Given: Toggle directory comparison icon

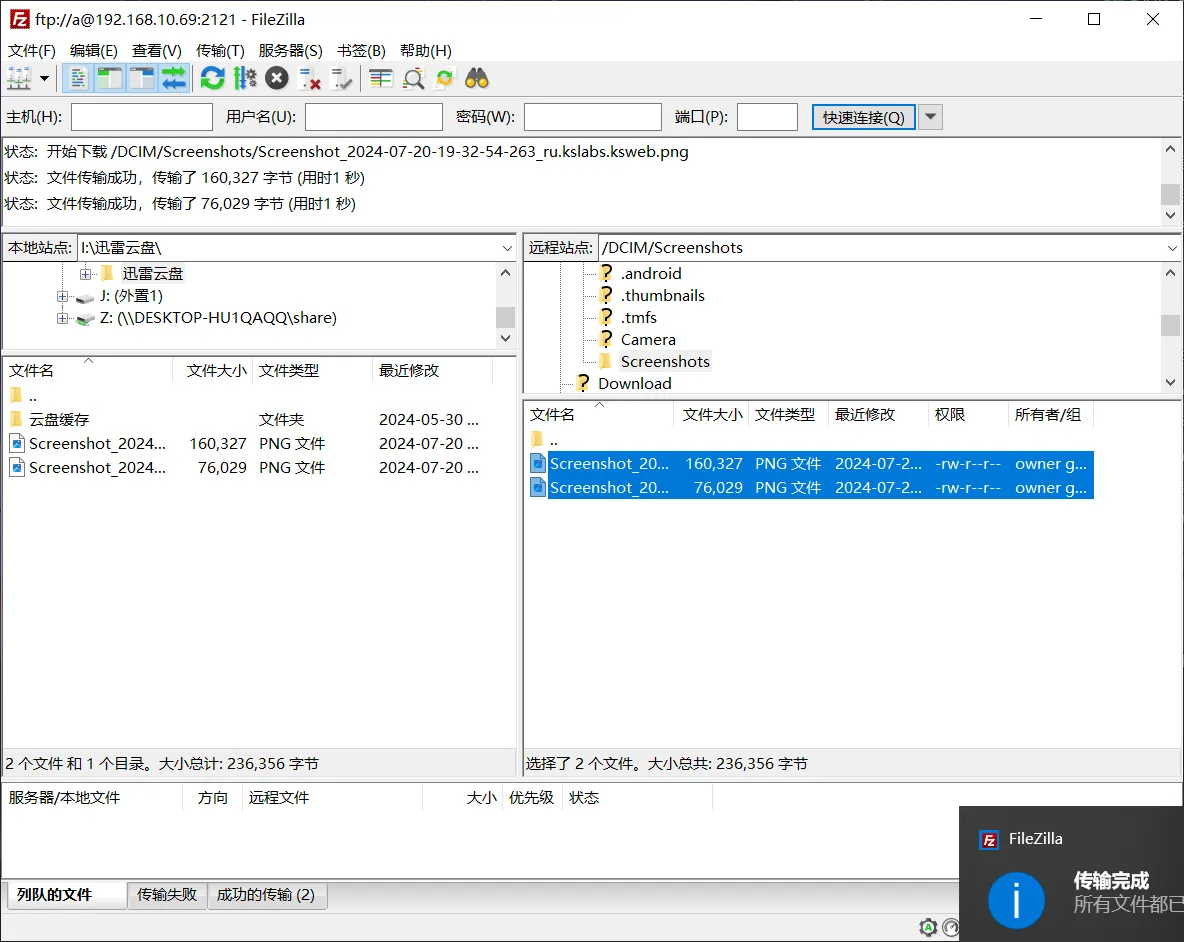Looking at the screenshot, I should point(413,78).
